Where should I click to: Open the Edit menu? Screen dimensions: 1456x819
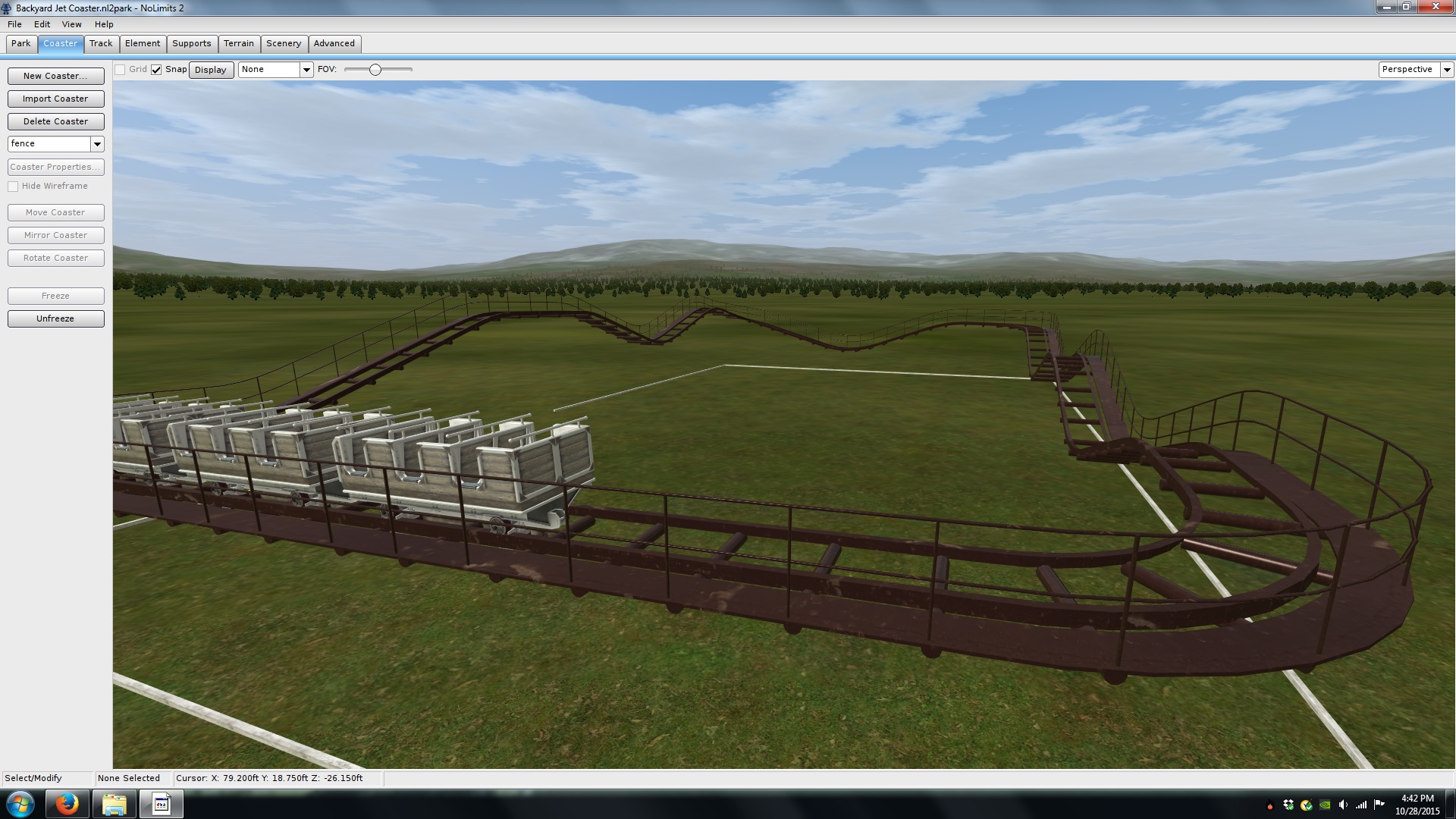(x=42, y=24)
